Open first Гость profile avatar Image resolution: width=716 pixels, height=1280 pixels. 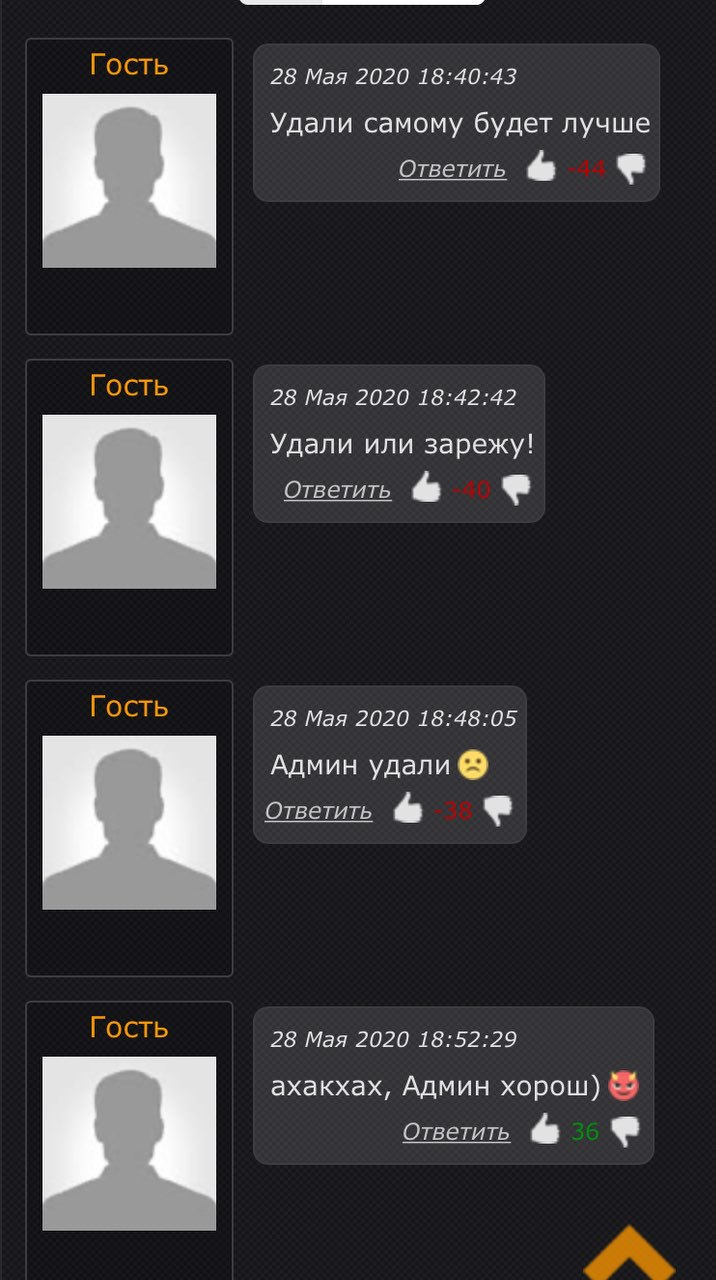129,181
